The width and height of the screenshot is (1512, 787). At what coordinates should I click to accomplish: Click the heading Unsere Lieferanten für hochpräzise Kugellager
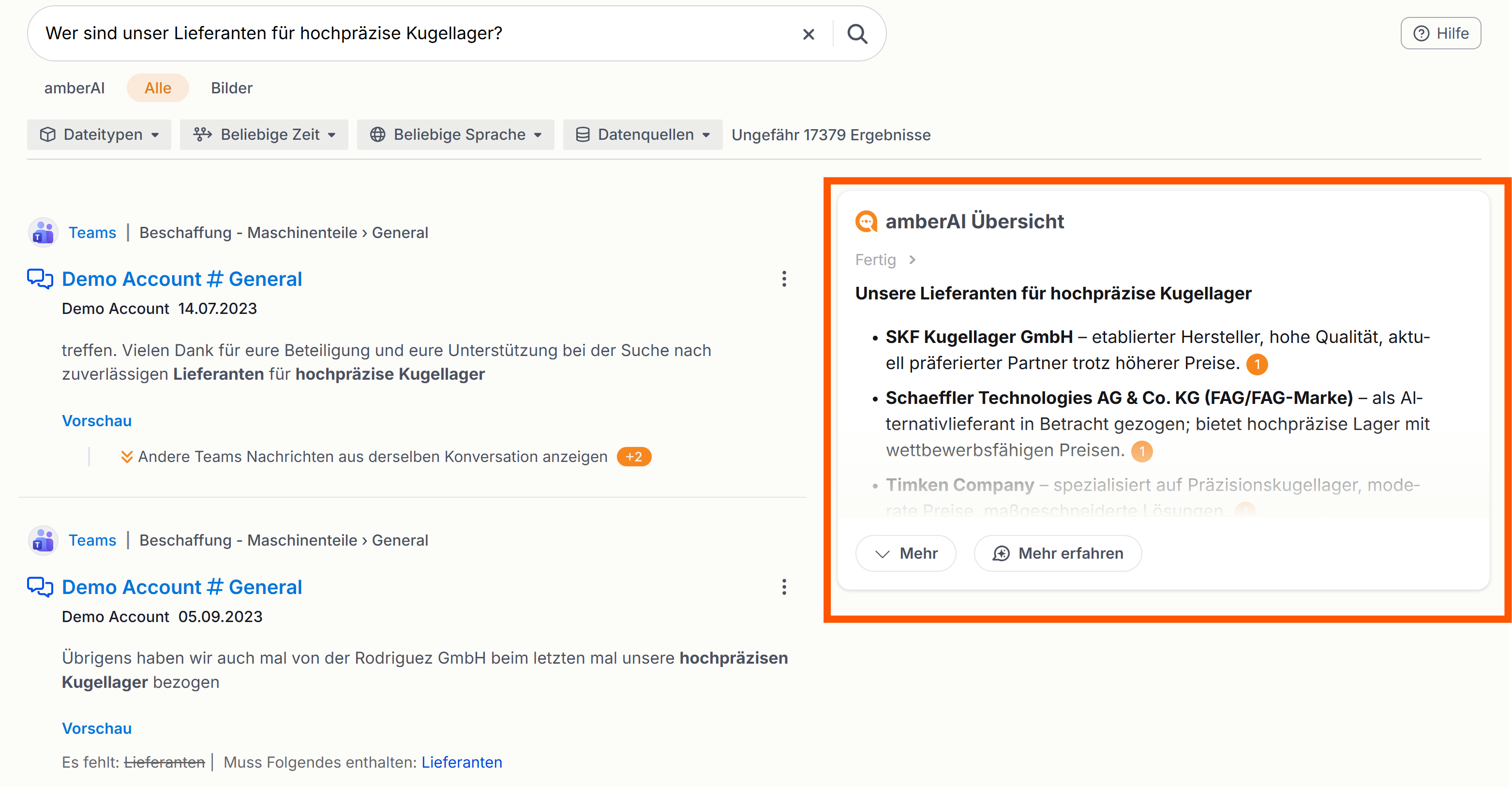1053,293
